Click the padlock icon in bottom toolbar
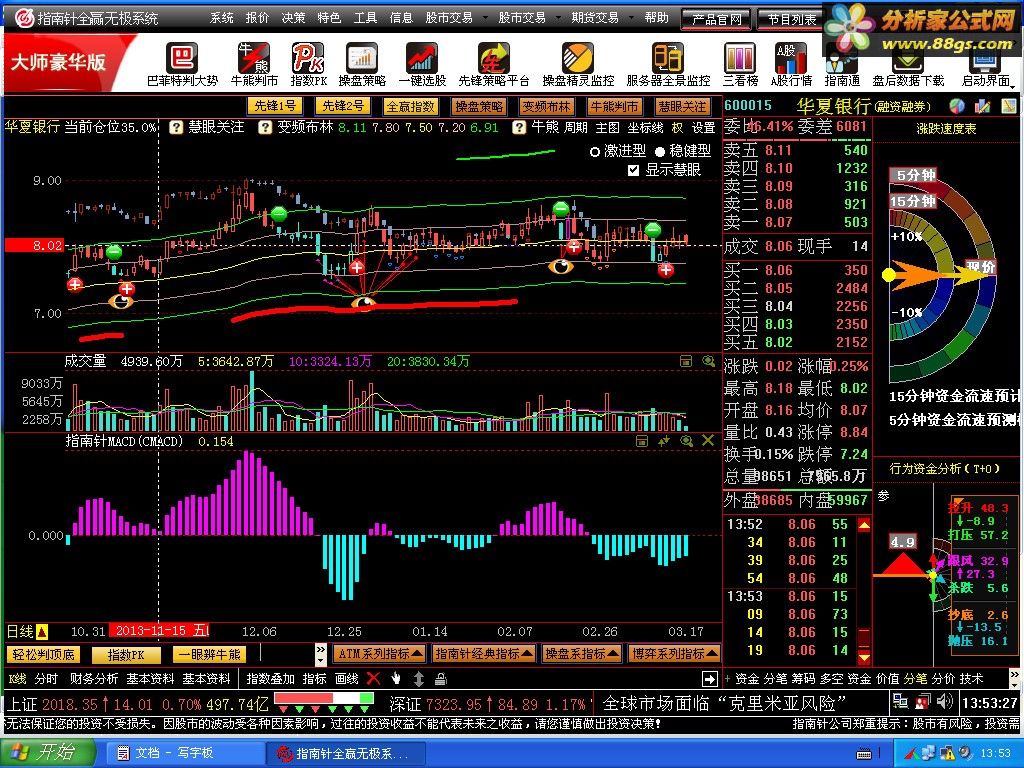 pos(441,679)
